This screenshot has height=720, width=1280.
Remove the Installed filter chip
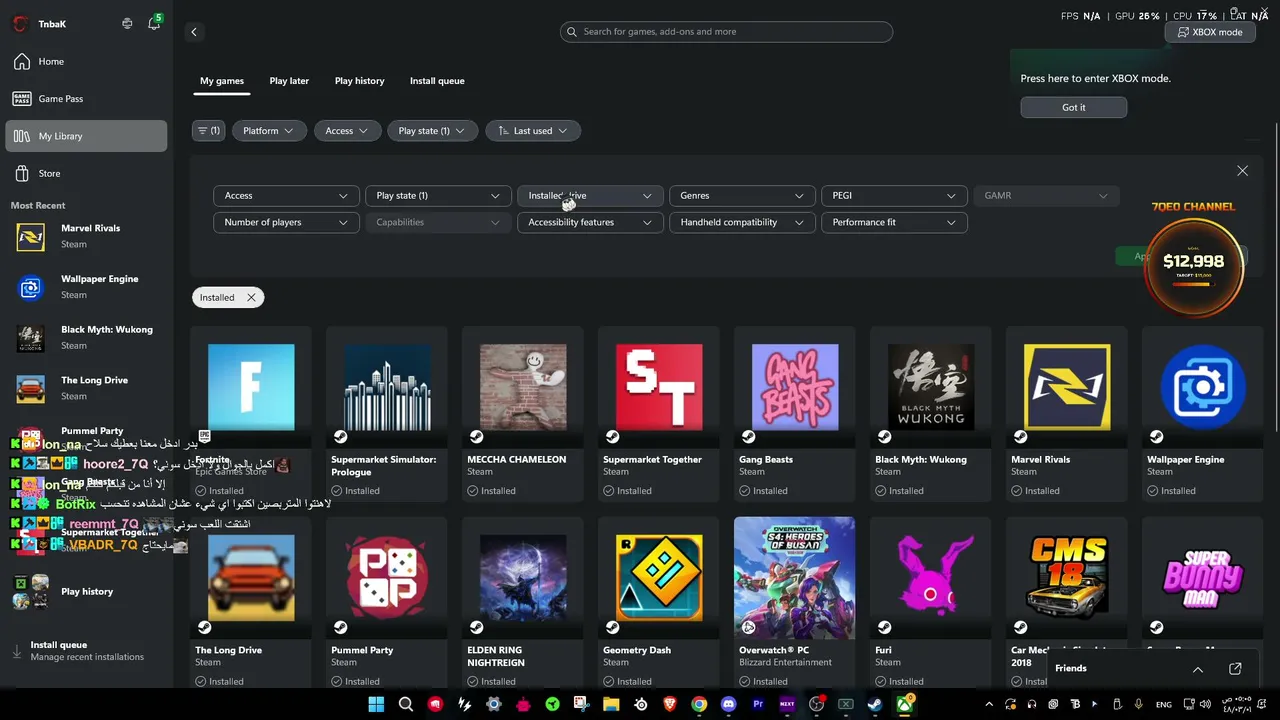pyautogui.click(x=251, y=297)
